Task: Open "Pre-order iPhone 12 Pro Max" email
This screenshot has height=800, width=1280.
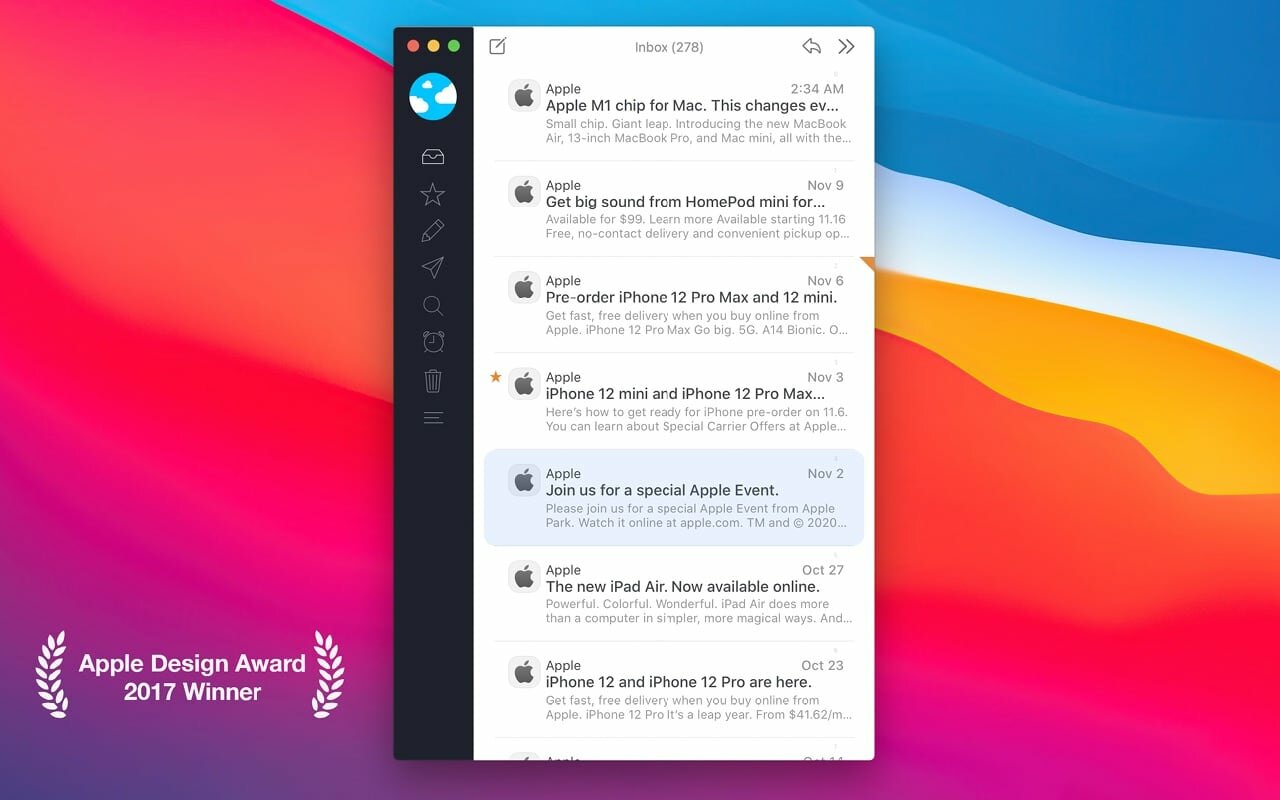Action: (674, 305)
